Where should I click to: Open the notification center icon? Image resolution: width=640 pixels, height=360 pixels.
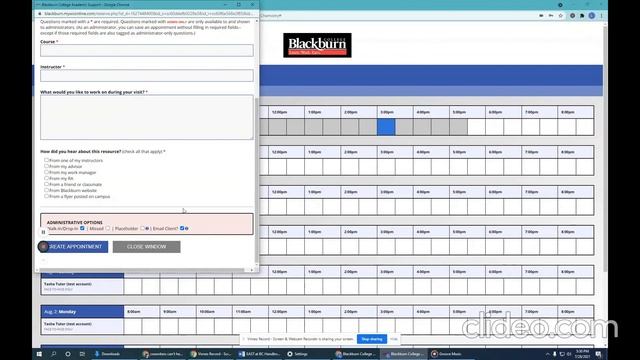598,354
